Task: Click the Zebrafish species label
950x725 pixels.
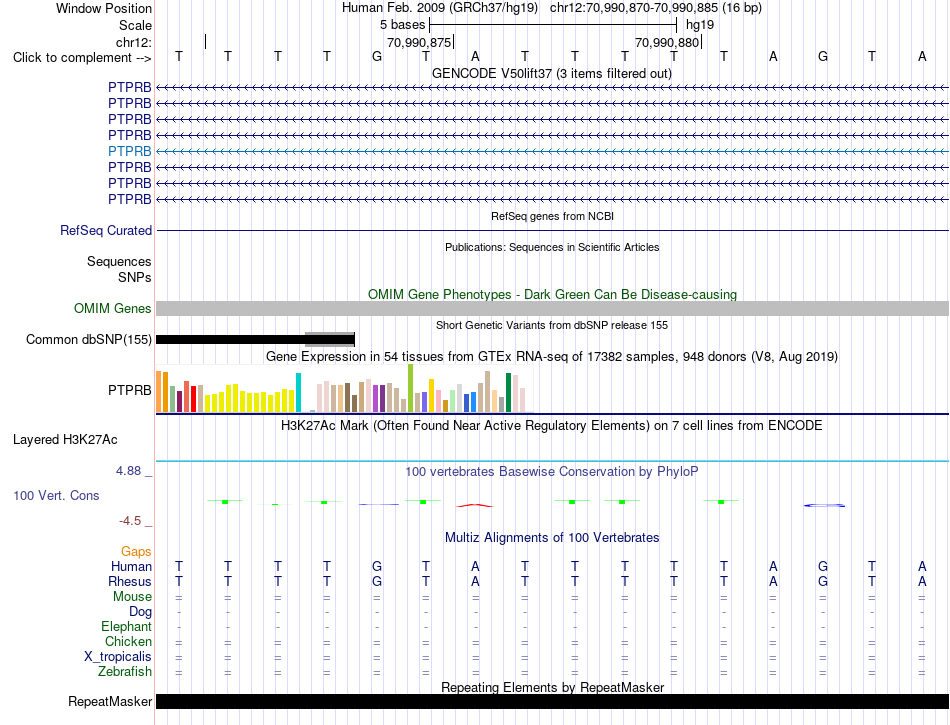Action: (125, 671)
